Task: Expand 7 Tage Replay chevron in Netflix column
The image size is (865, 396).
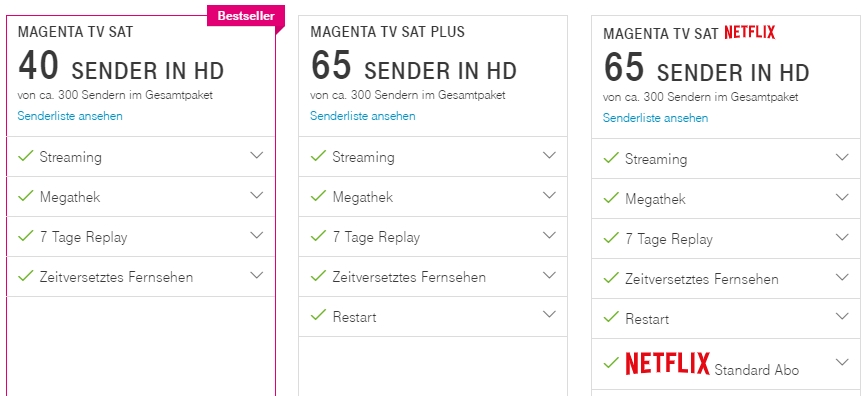Action: click(x=842, y=237)
